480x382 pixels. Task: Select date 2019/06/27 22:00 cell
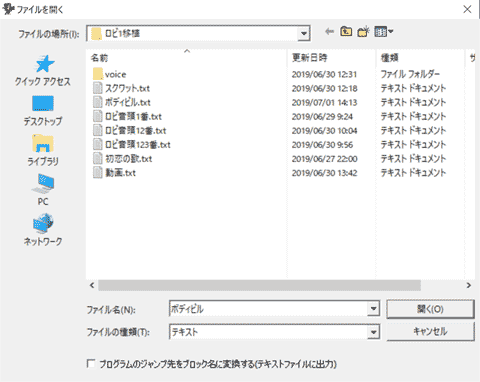324,159
